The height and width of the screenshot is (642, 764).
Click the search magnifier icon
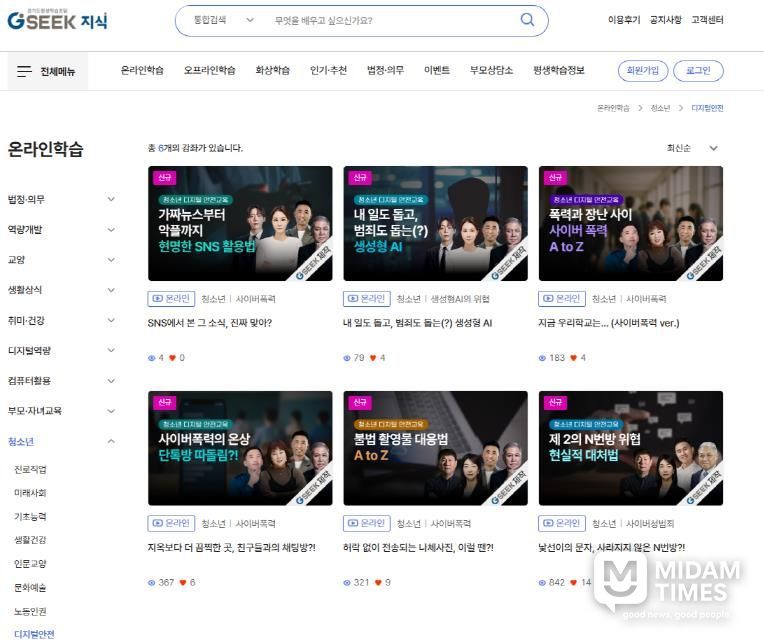point(527,20)
